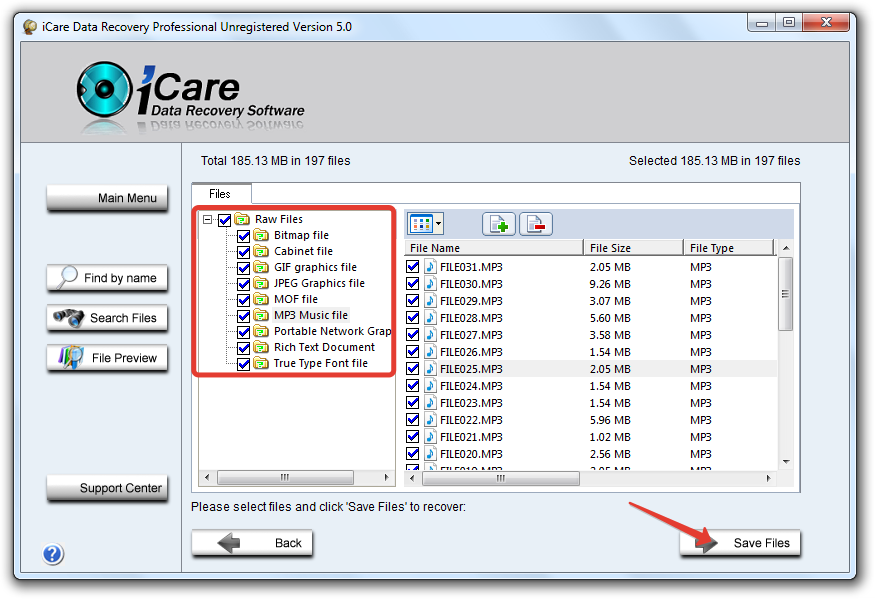Click the view mode grid icon
The height and width of the screenshot is (599, 875).
coord(421,224)
